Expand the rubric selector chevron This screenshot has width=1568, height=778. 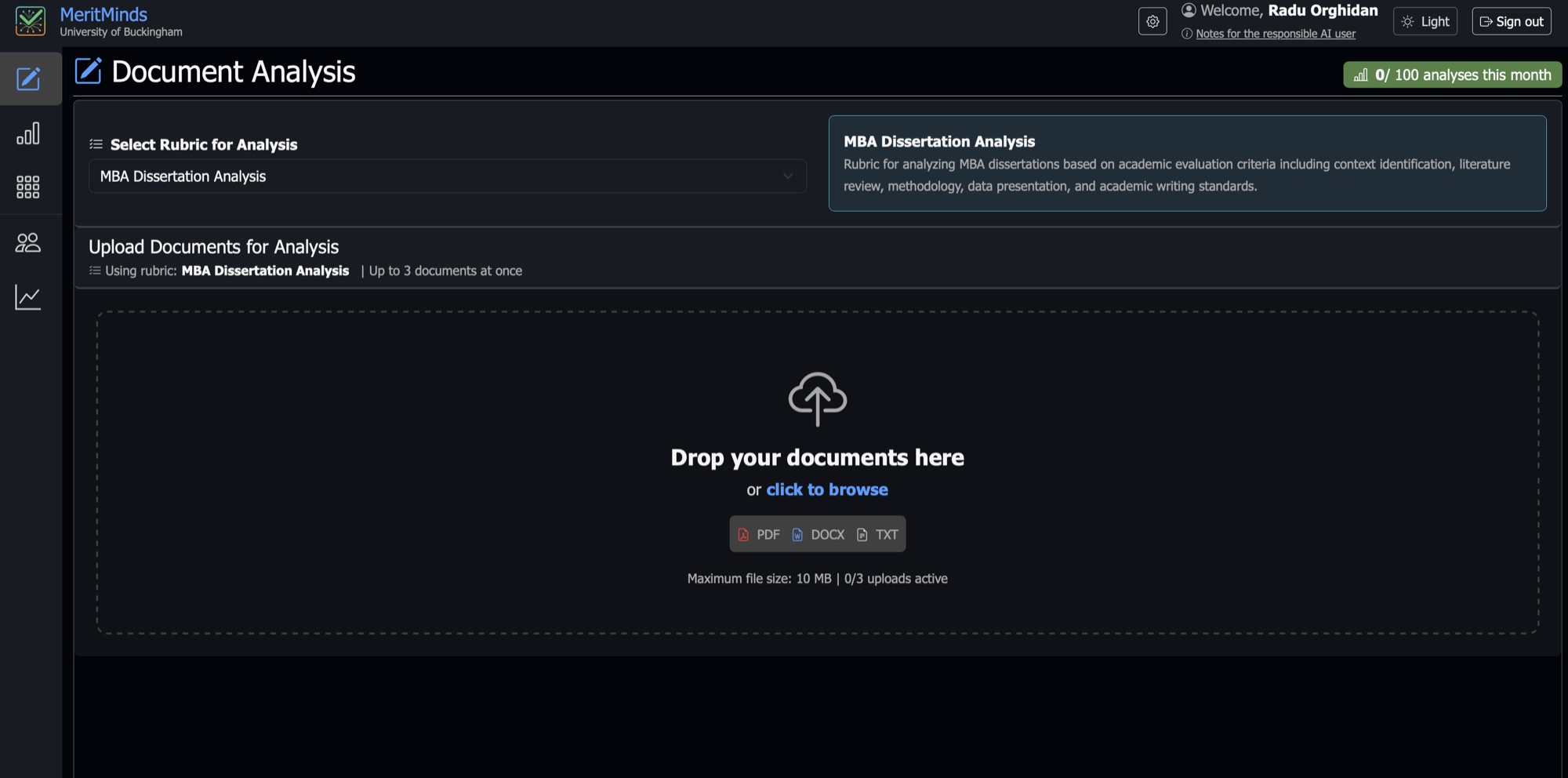tap(788, 176)
